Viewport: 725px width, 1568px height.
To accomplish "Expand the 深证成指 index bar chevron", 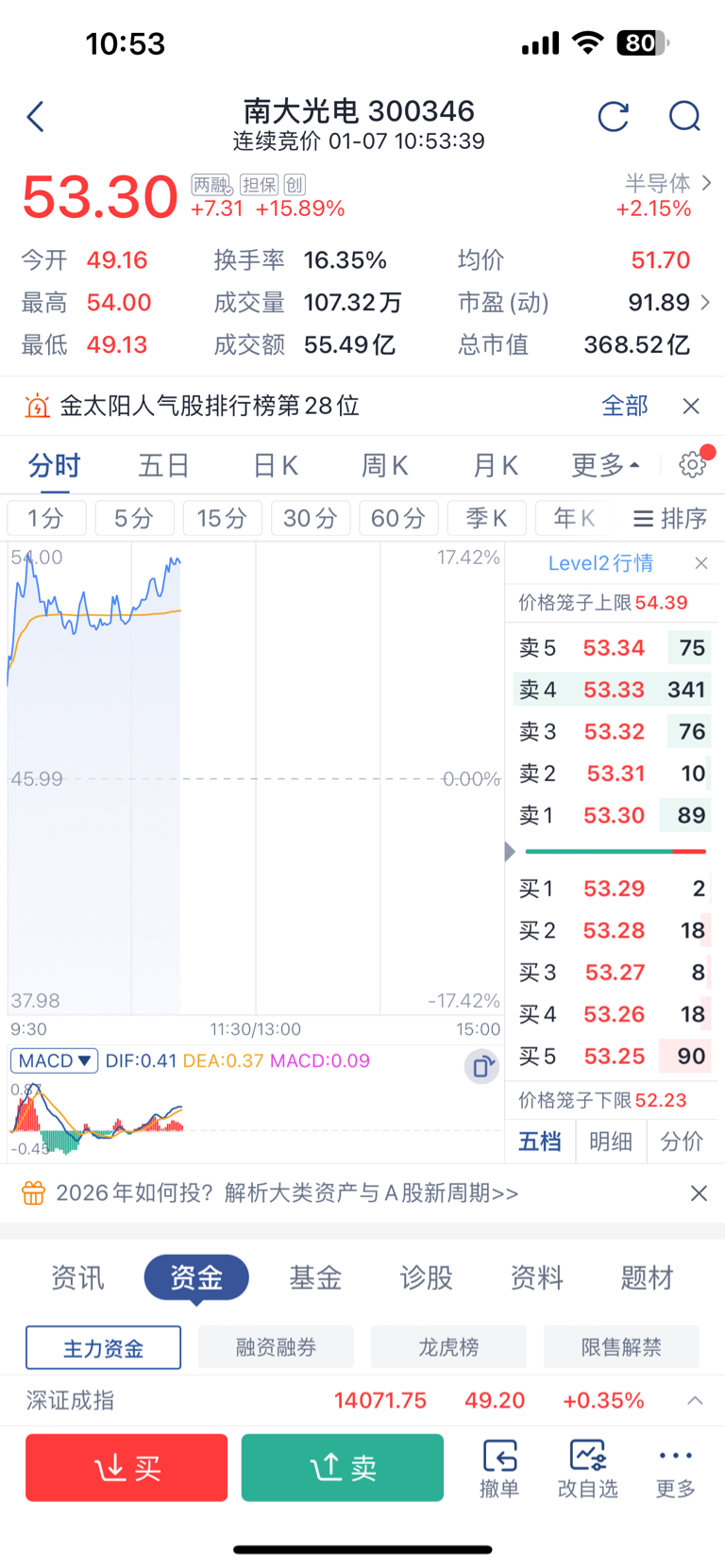I will pyautogui.click(x=695, y=1400).
